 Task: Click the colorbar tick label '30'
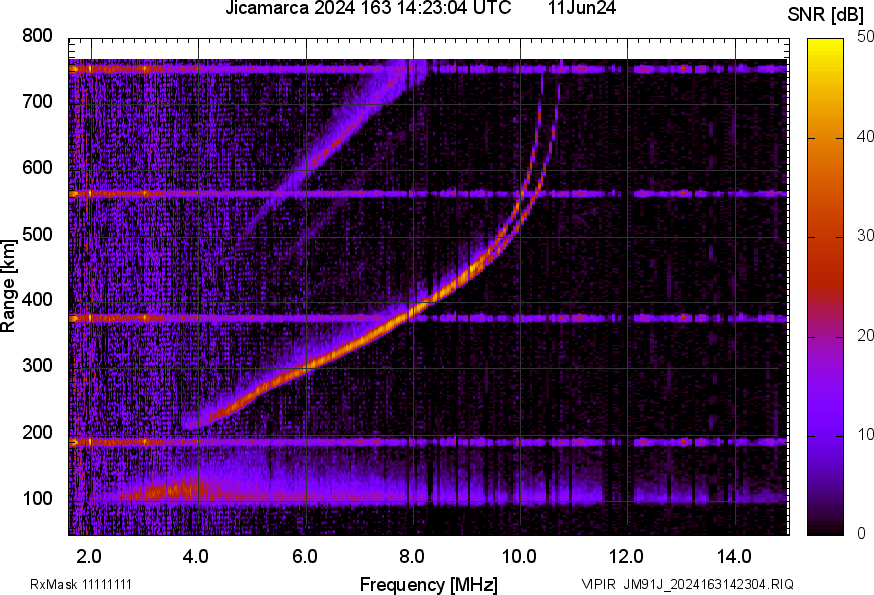(x=865, y=236)
